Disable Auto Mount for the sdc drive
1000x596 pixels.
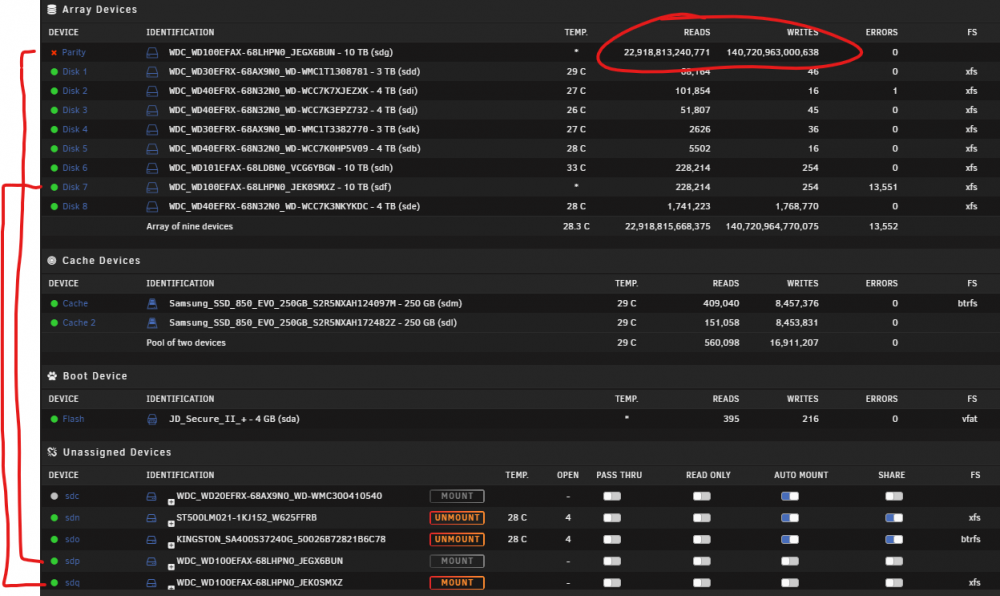pos(790,497)
